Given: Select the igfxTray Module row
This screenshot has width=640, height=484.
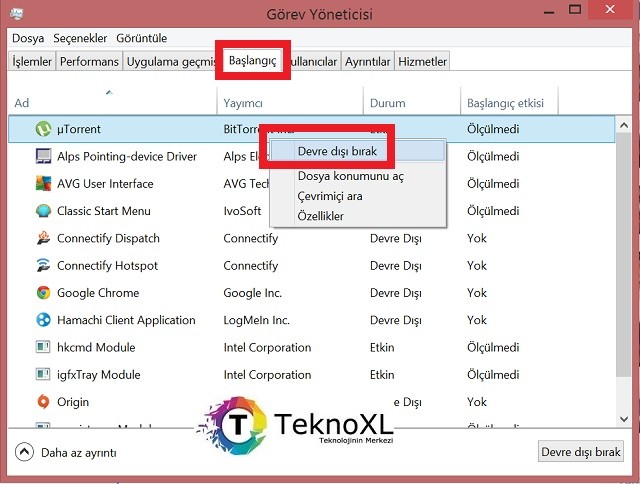Looking at the screenshot, I should point(312,375).
